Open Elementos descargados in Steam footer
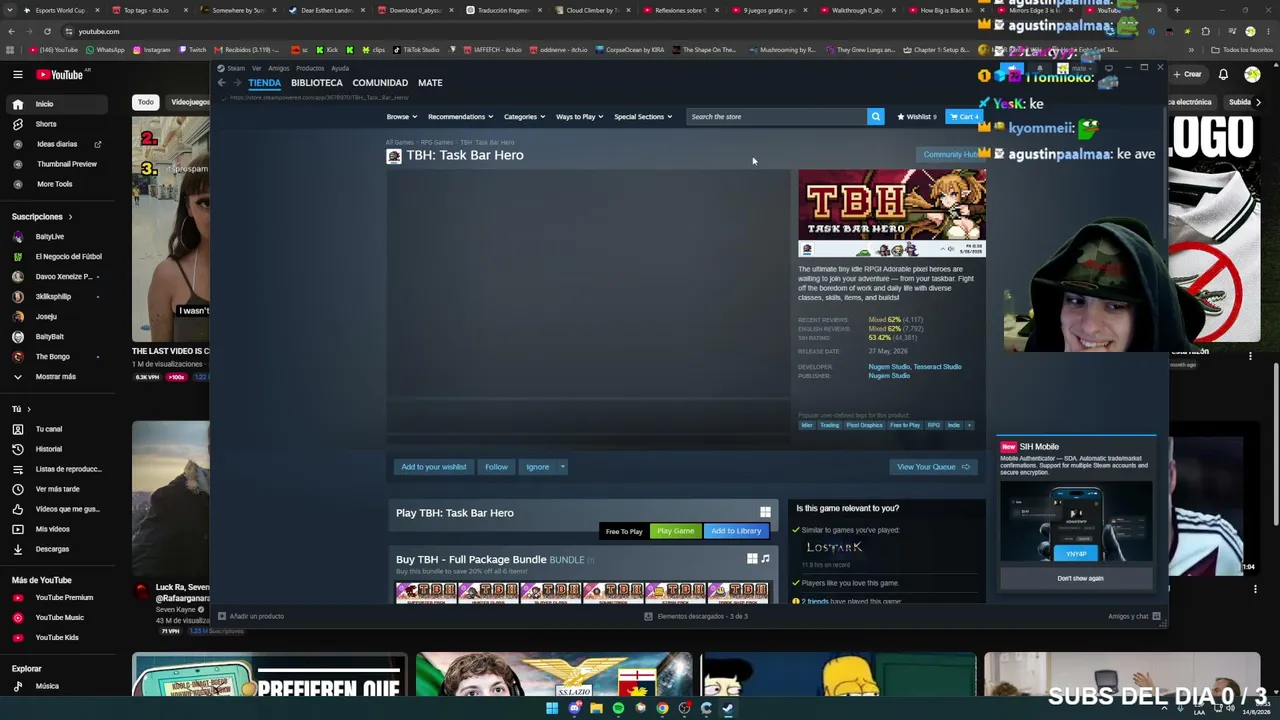Image resolution: width=1280 pixels, height=720 pixels. [697, 616]
